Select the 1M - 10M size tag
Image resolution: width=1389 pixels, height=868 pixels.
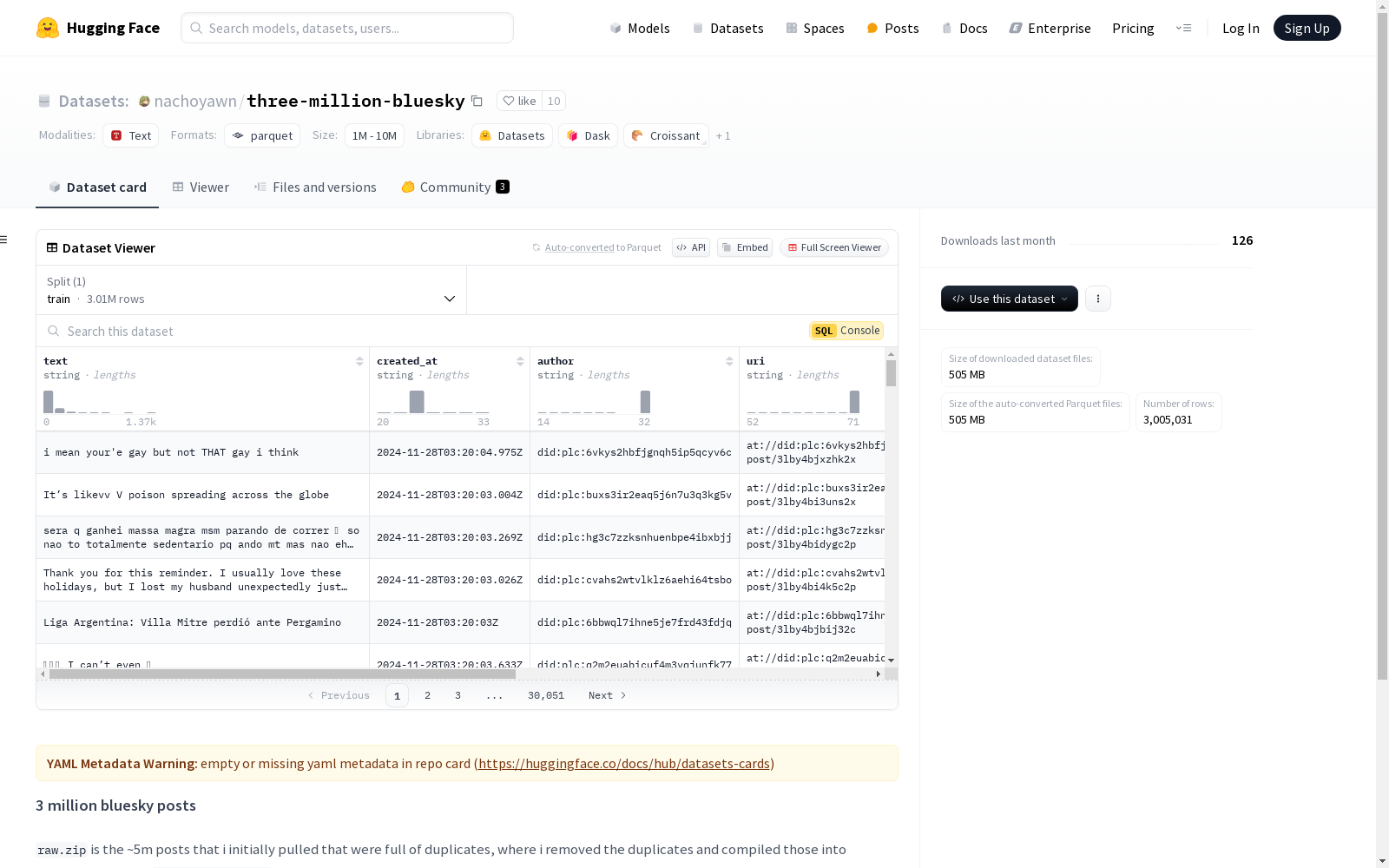[374, 135]
